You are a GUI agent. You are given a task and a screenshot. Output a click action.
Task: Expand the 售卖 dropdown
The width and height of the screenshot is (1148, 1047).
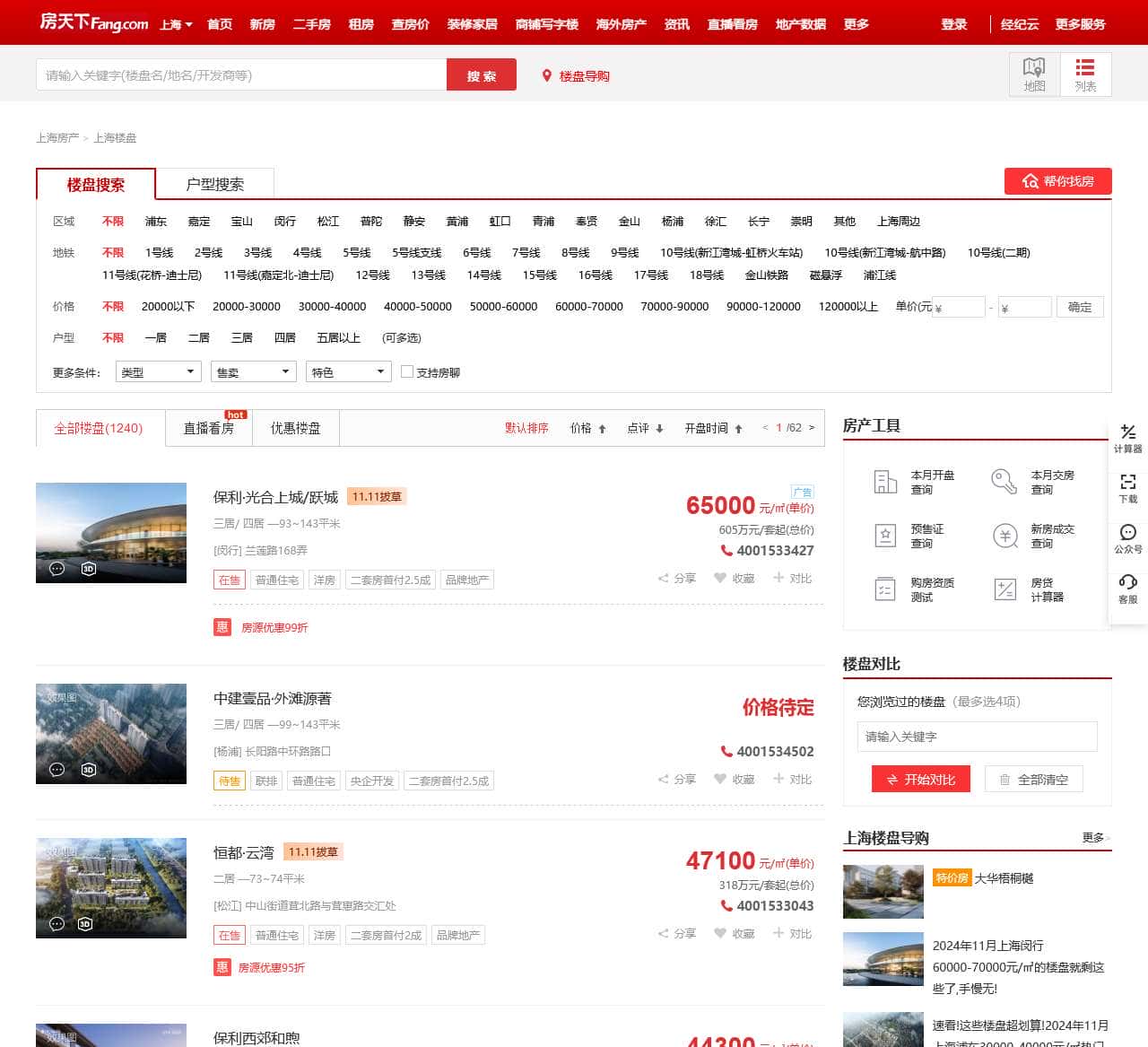tap(253, 371)
